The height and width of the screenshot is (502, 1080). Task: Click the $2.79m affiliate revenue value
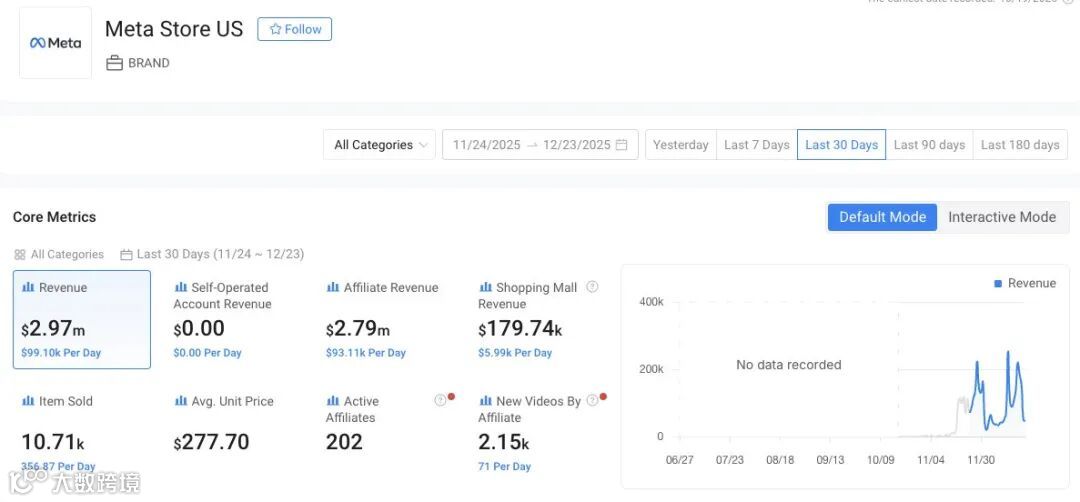(x=358, y=329)
